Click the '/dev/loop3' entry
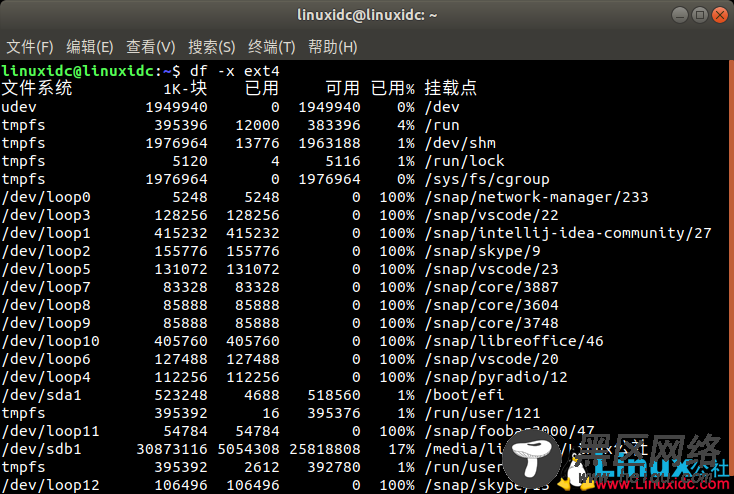This screenshot has height=494, width=734. [x=46, y=215]
